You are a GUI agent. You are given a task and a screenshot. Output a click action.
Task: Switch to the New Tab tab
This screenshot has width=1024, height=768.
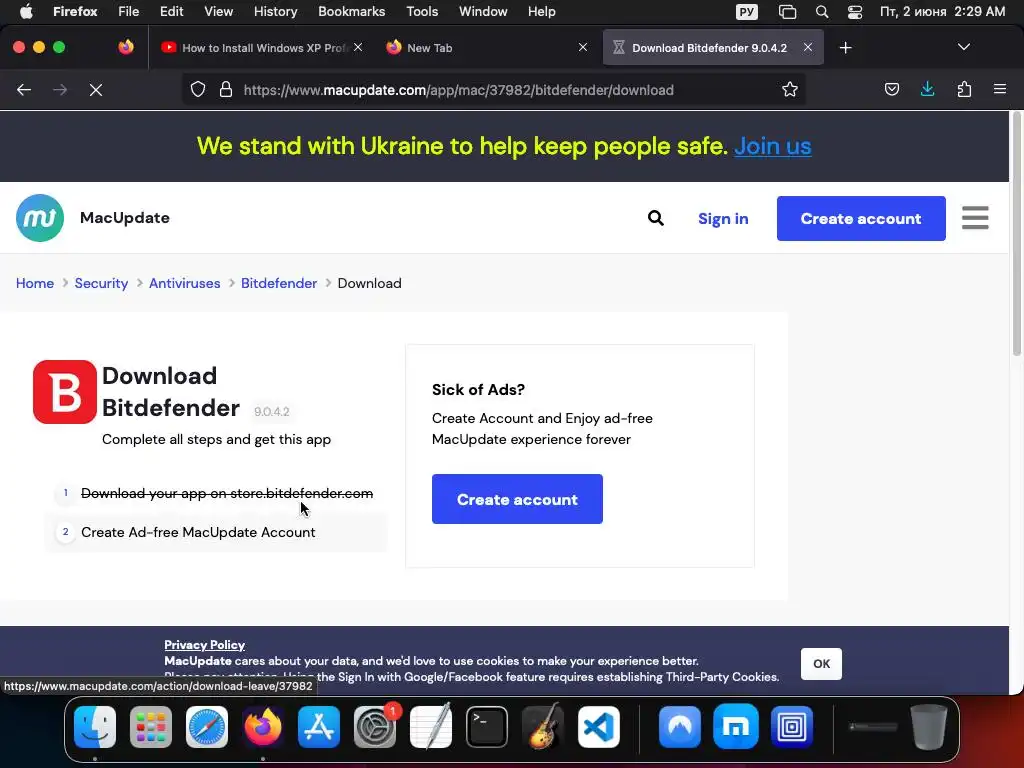(487, 48)
